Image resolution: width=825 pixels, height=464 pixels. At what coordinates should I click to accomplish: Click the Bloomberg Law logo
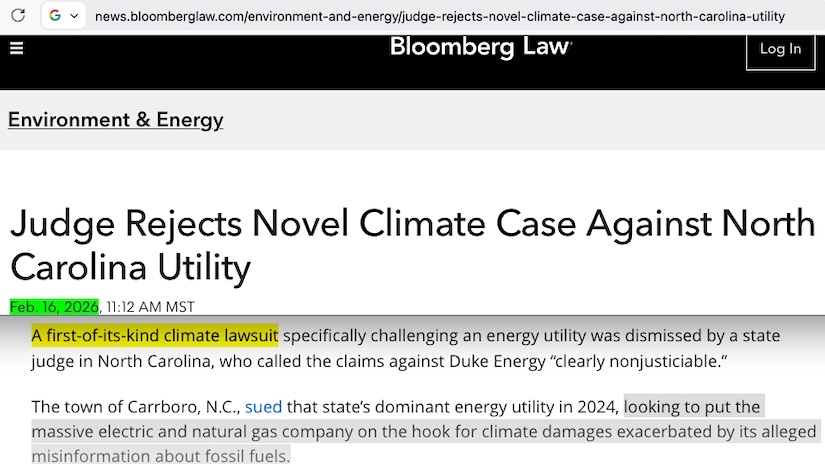pyautogui.click(x=481, y=47)
